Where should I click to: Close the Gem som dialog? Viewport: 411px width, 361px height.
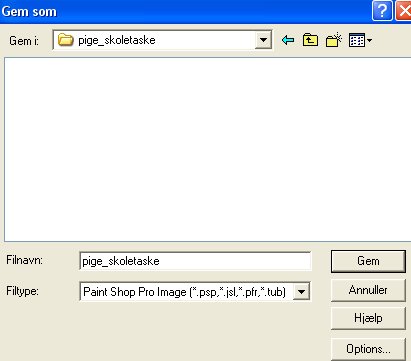403,11
